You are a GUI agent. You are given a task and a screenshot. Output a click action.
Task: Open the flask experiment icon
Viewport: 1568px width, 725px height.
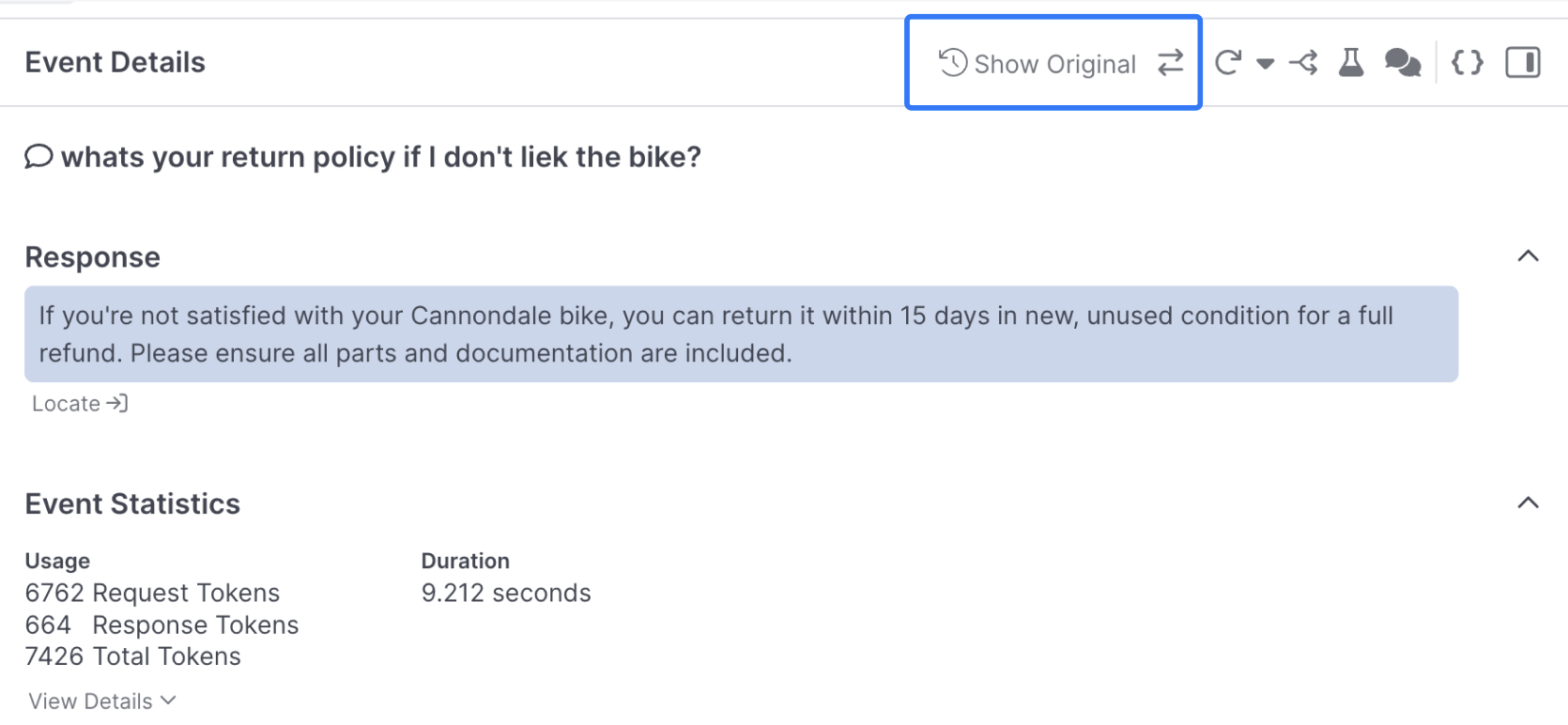tap(1351, 63)
